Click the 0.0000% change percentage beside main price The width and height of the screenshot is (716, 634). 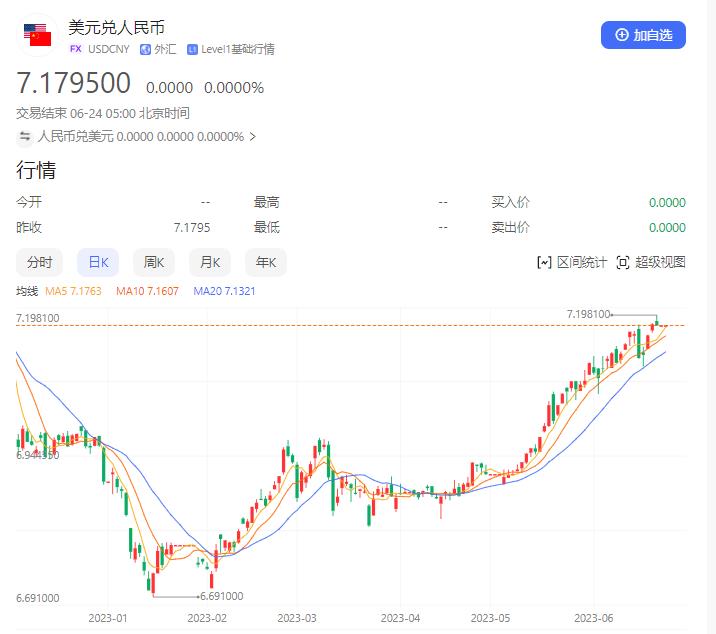click(234, 87)
